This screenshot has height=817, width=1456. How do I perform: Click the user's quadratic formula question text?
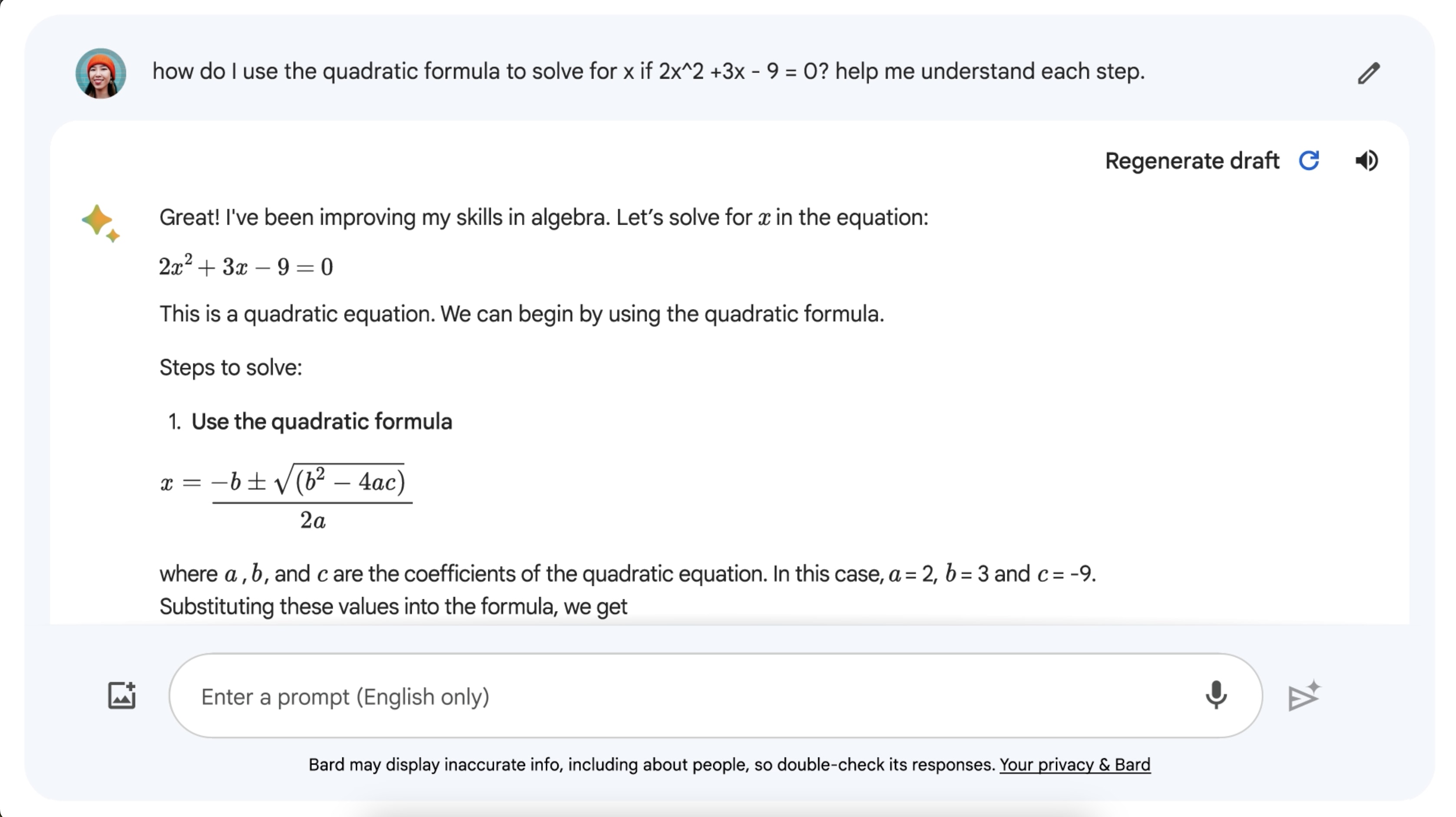(649, 72)
